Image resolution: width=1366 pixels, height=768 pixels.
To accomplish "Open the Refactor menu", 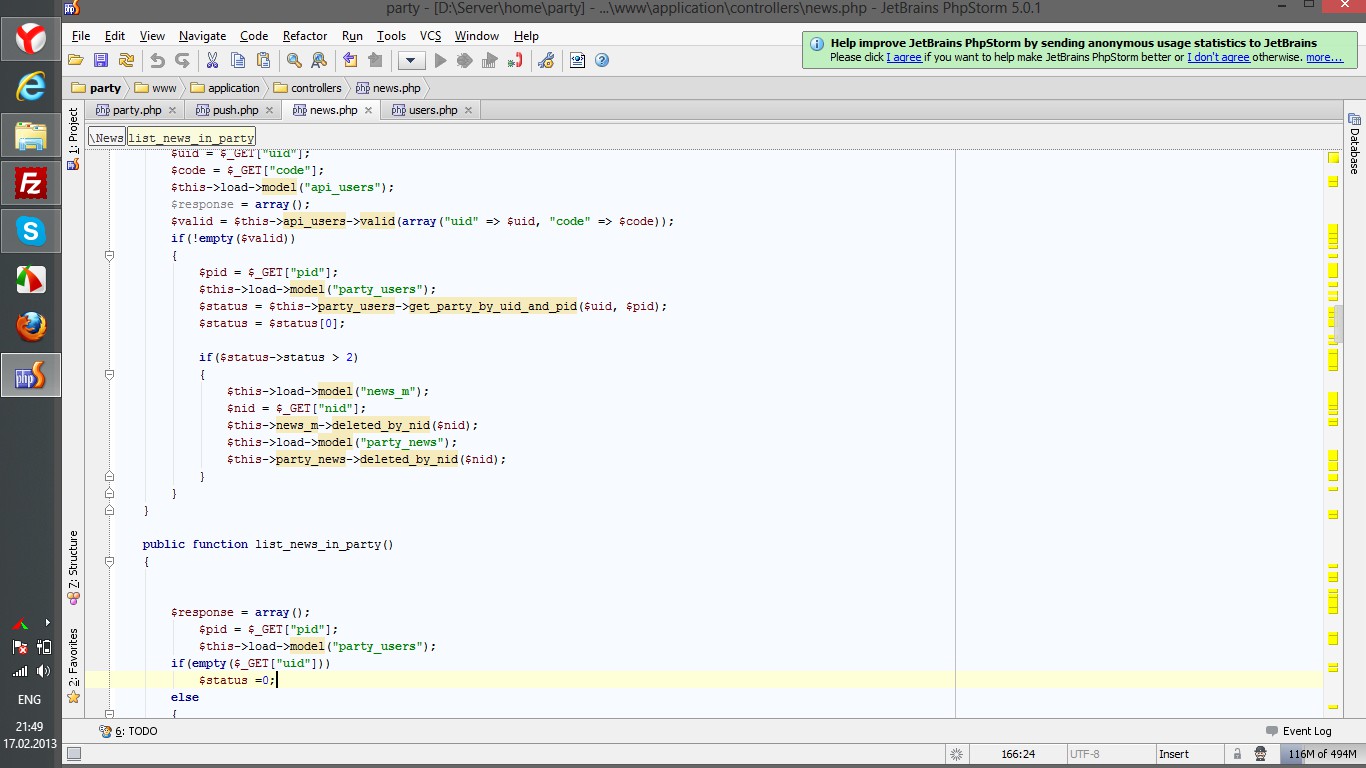I will pyautogui.click(x=304, y=36).
